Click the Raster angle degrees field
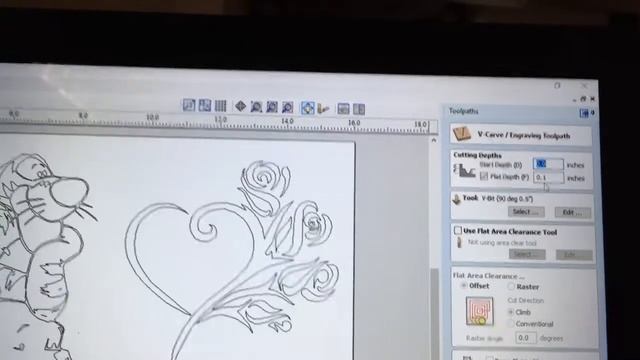 click(x=526, y=338)
